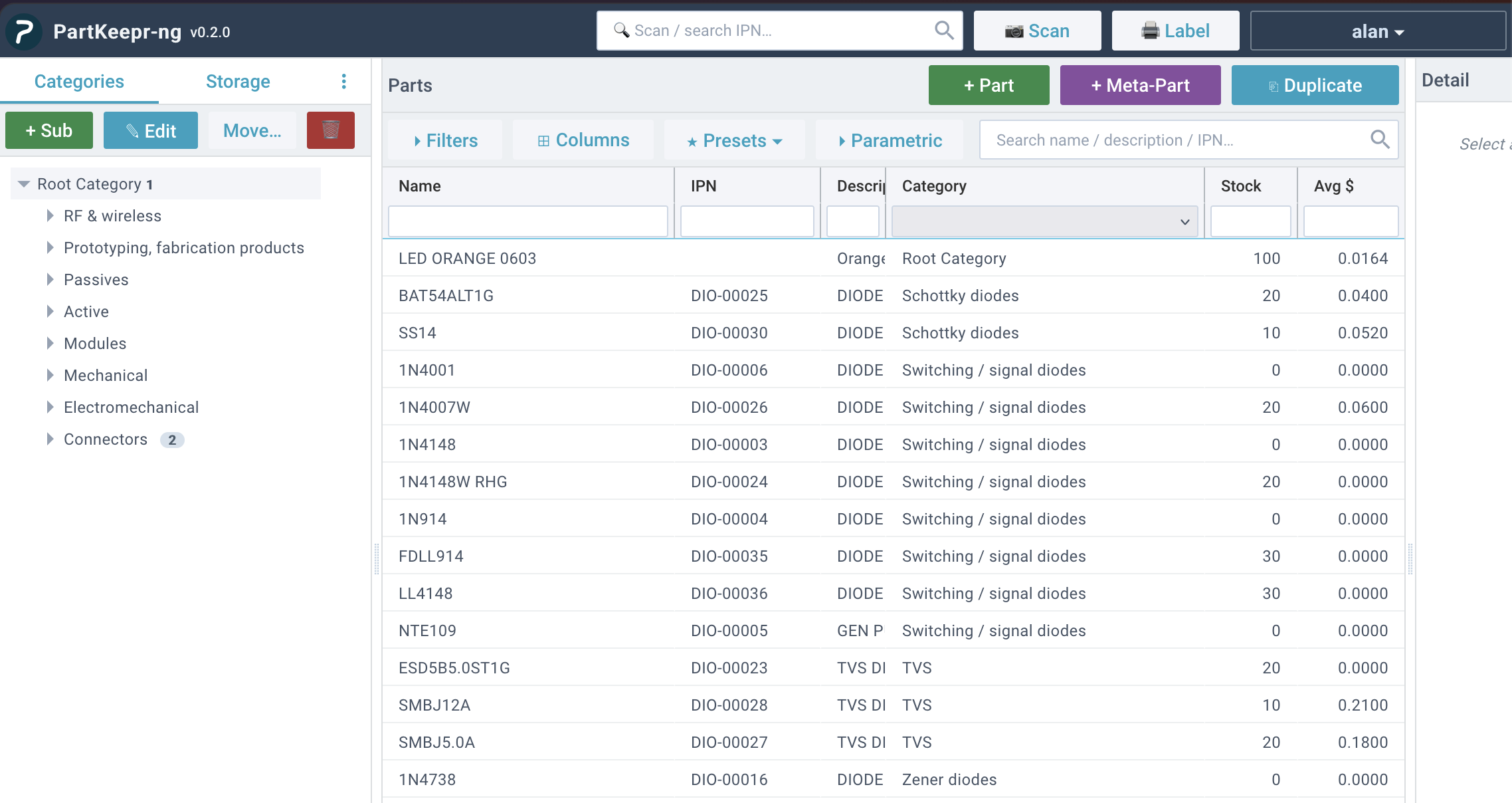
Task: Click the + Meta-Part button
Action: 1140,85
